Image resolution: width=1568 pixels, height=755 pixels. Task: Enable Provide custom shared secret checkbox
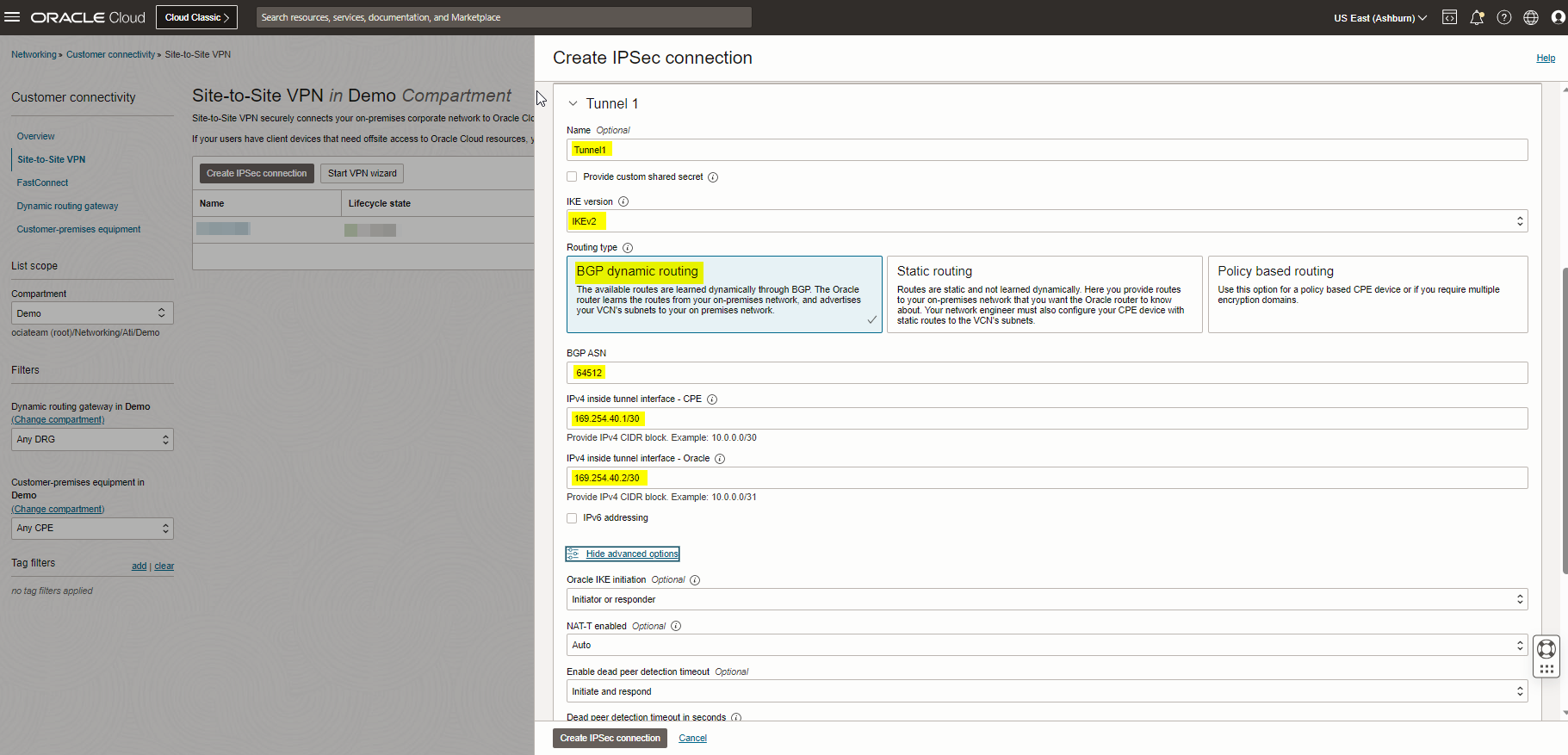(572, 177)
